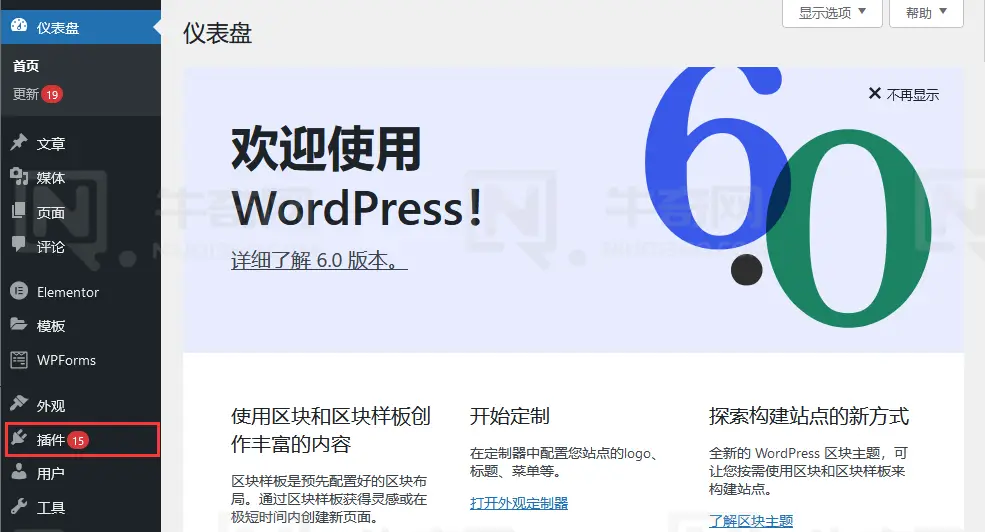The image size is (985, 532).
Task: Click the wrench icon beside 工具
Action: tap(19, 506)
